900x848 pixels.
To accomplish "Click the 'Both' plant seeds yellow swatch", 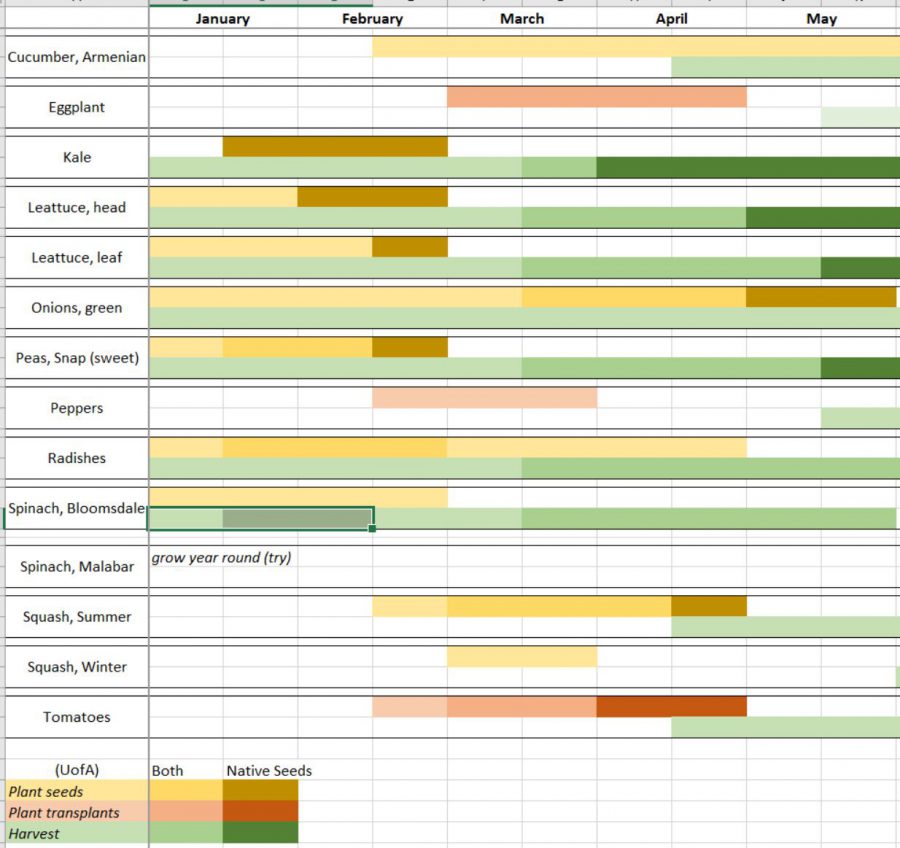I will [186, 791].
